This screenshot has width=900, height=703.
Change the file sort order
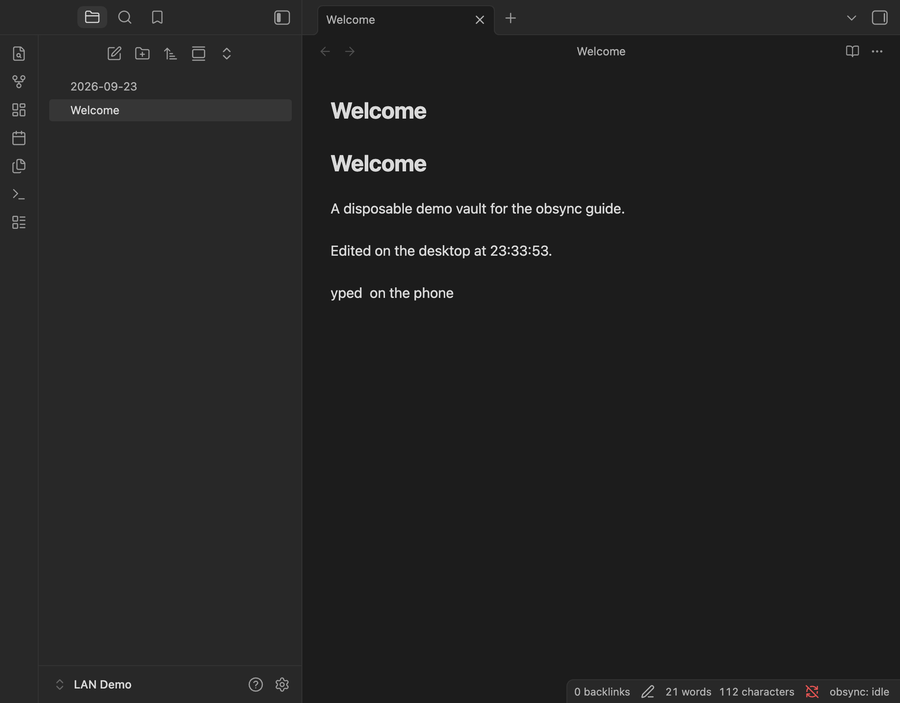click(x=170, y=53)
